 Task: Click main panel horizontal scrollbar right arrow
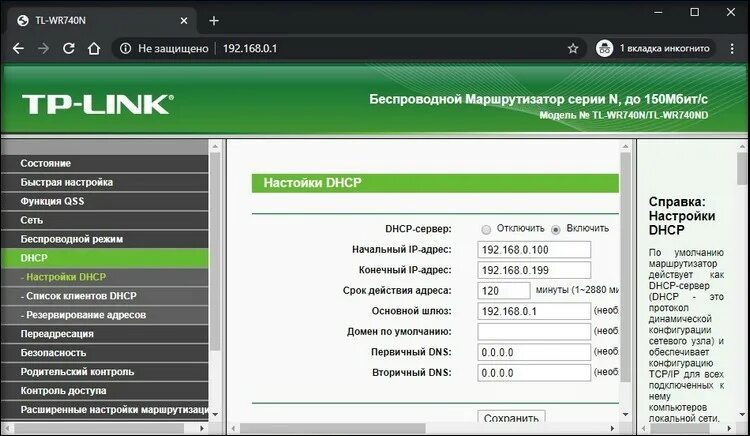coord(612,428)
